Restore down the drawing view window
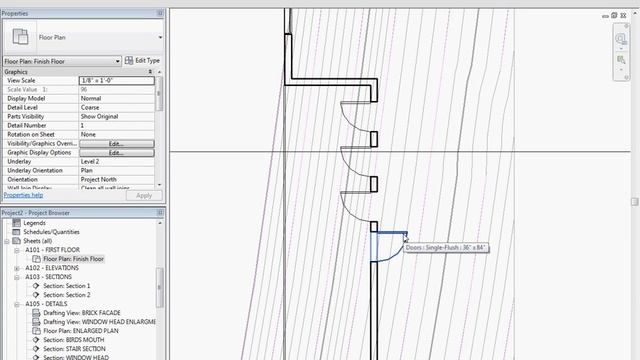 (x=614, y=16)
